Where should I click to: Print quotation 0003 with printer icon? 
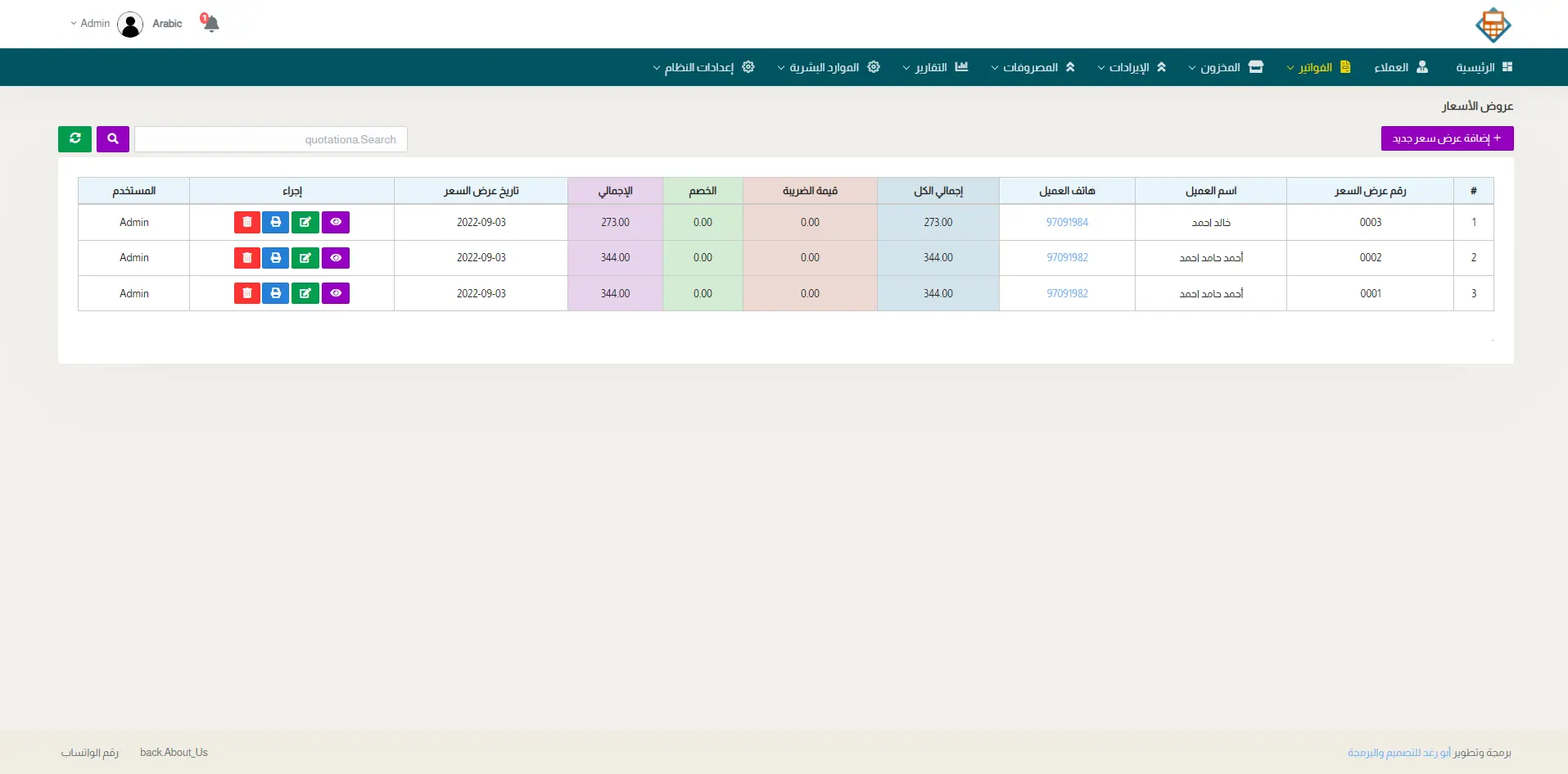tap(276, 222)
